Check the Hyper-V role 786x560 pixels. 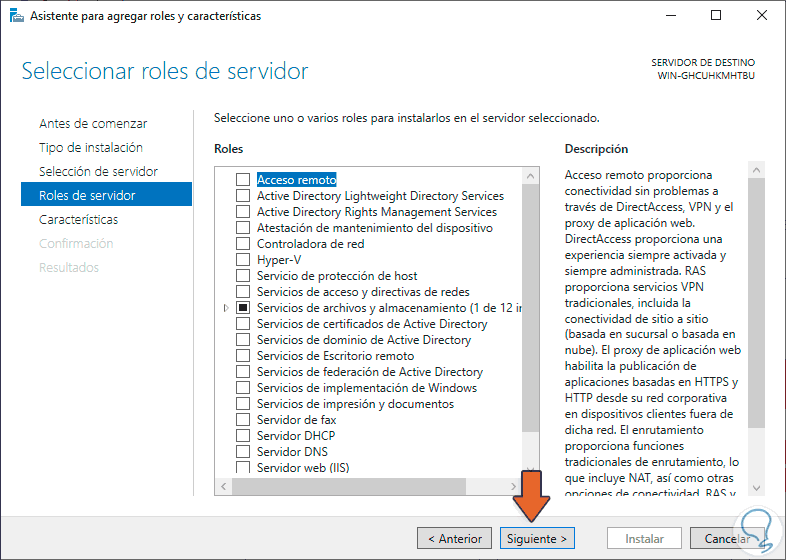[243, 260]
